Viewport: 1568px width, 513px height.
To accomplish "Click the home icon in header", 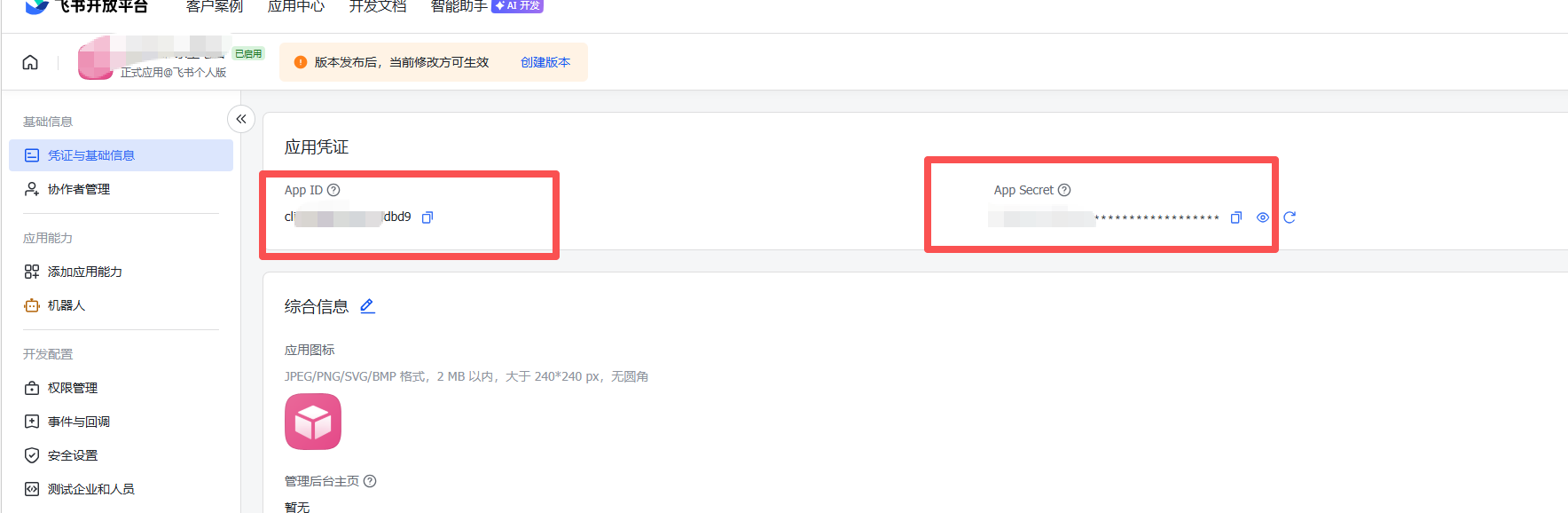I will click(x=30, y=62).
